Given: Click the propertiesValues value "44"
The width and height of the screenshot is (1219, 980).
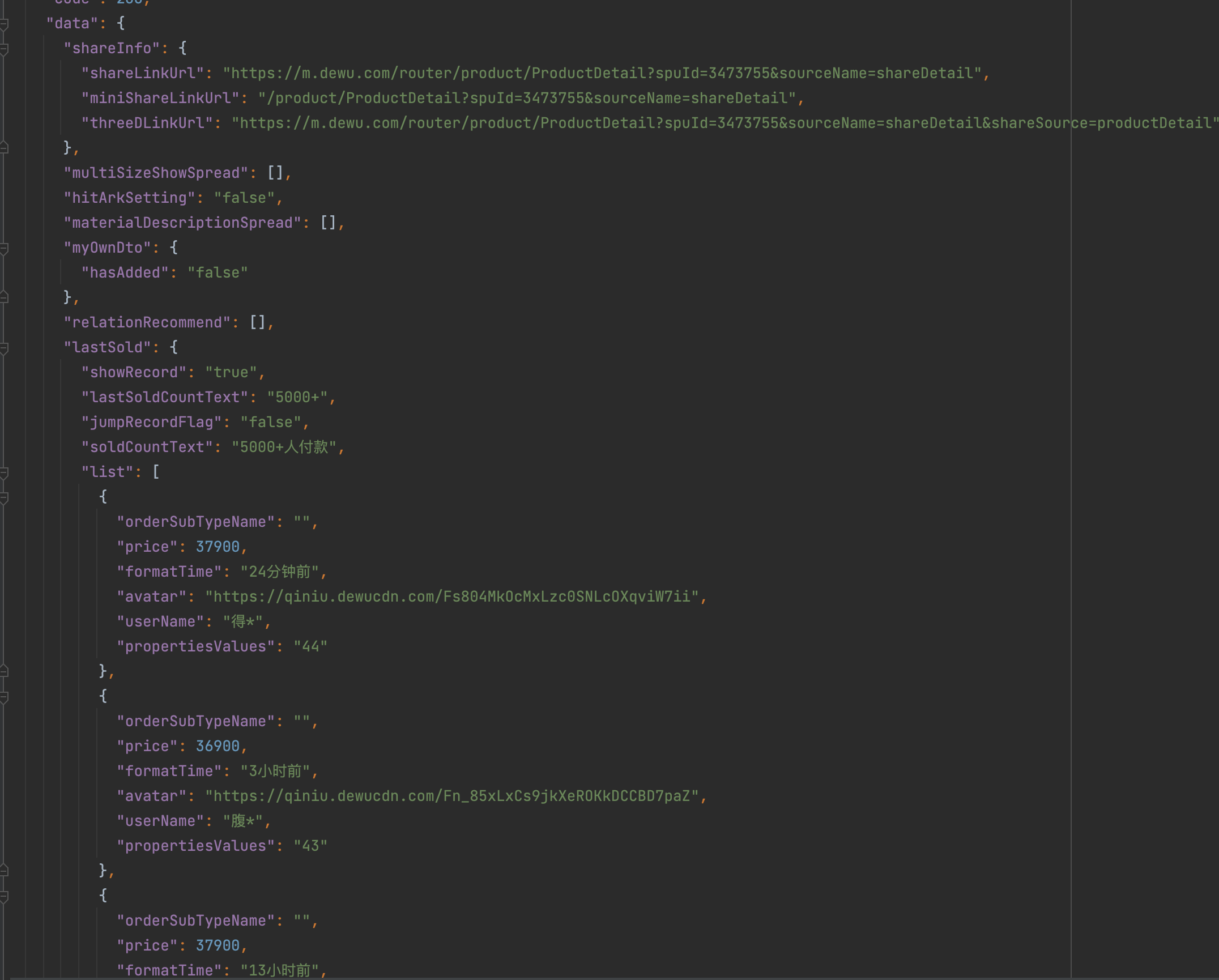Looking at the screenshot, I should tap(310, 646).
